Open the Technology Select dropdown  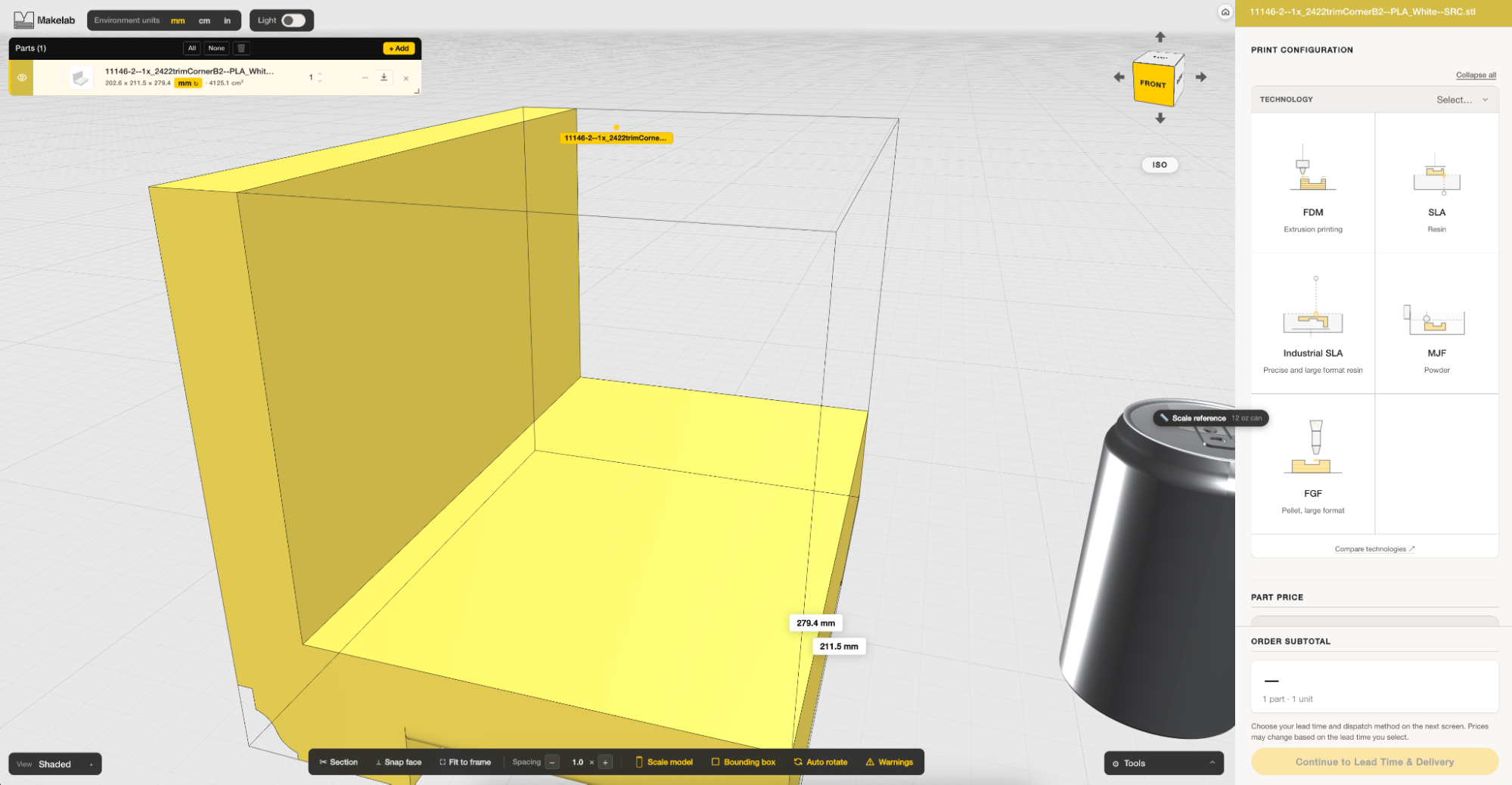[x=1462, y=100]
